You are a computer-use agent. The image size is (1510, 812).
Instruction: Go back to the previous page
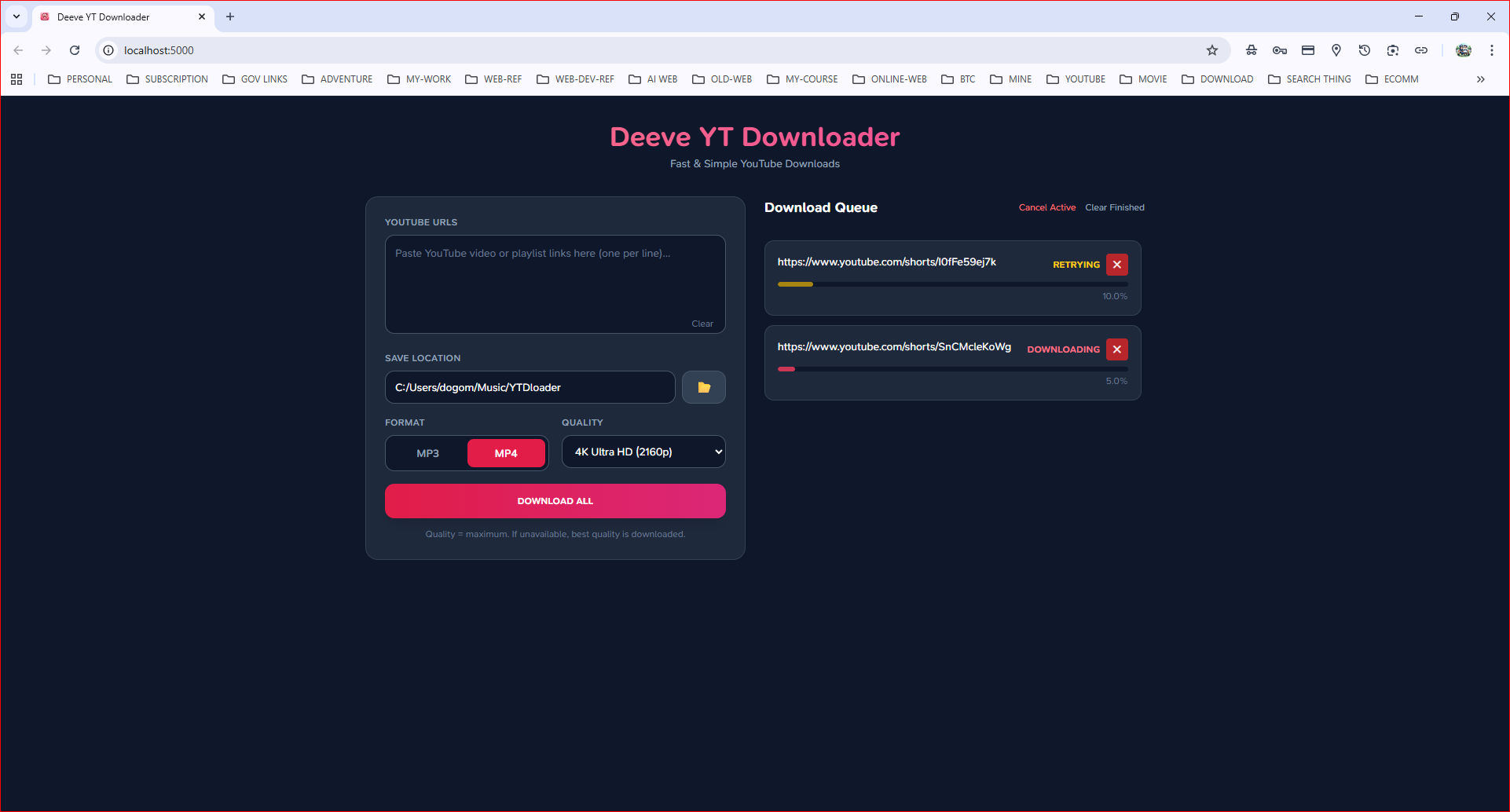click(18, 50)
